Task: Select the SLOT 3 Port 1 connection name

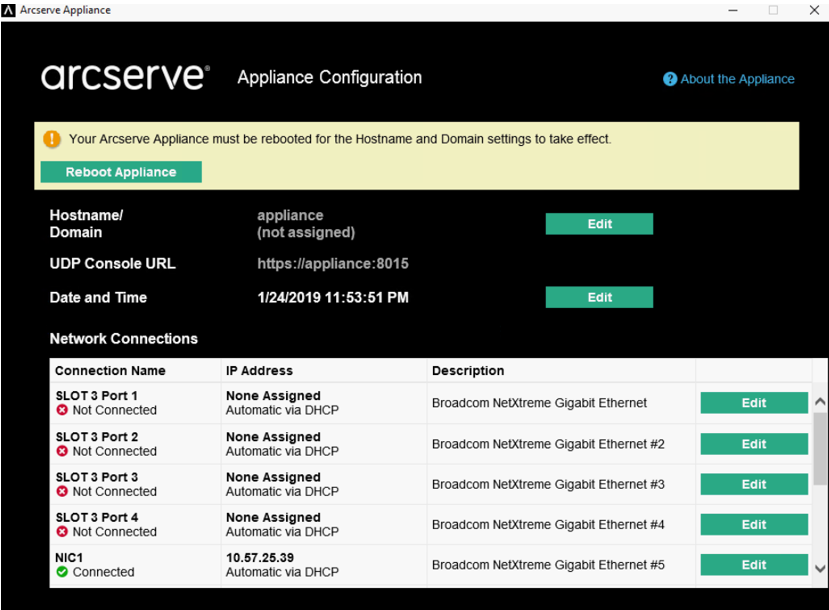Action: click(x=97, y=395)
